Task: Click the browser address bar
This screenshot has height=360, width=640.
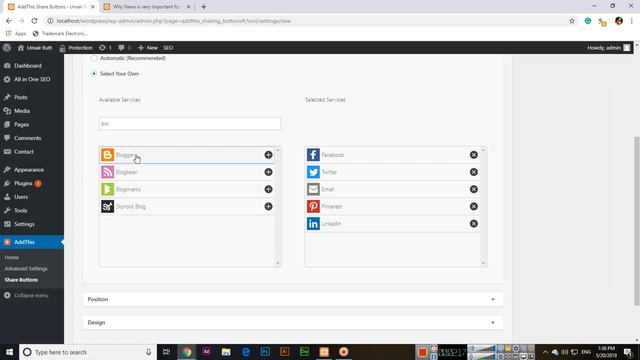Action: [x=306, y=21]
